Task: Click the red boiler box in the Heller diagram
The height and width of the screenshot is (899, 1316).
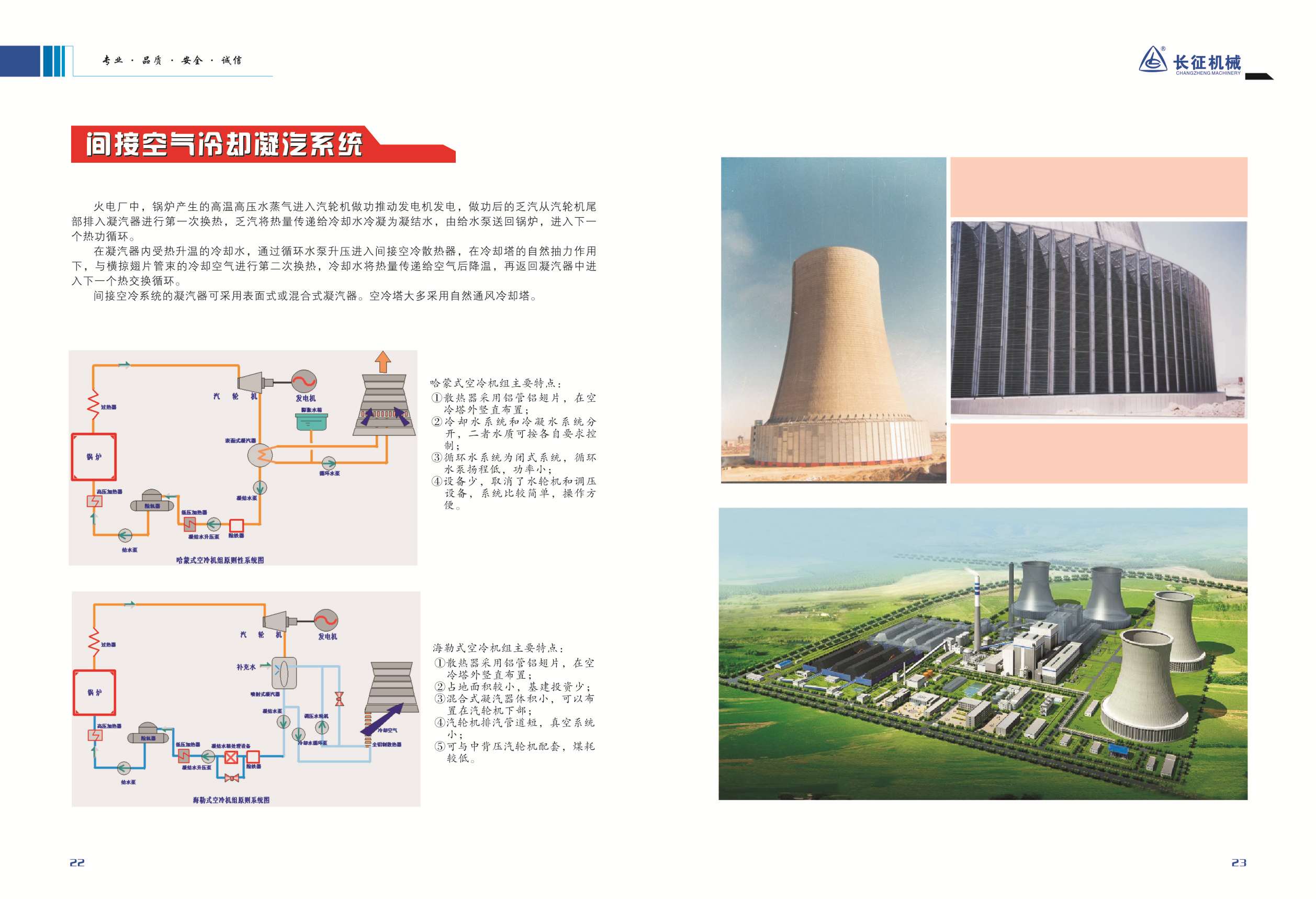Action: point(95,692)
